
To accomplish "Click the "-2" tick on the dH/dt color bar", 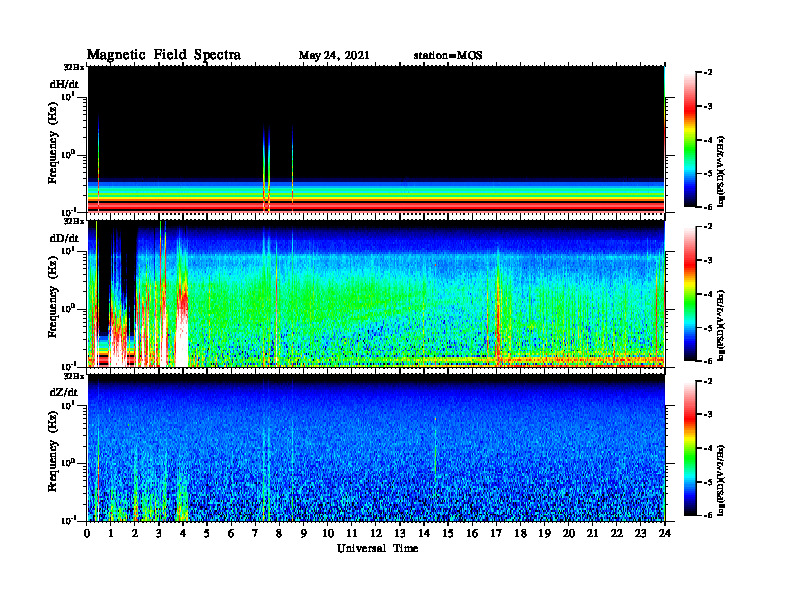I will point(709,73).
